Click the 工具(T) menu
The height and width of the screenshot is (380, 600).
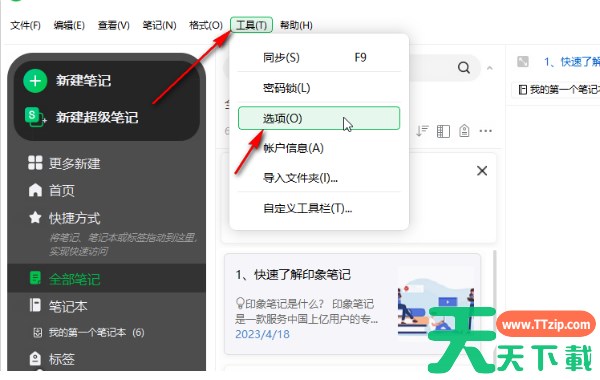[251, 25]
